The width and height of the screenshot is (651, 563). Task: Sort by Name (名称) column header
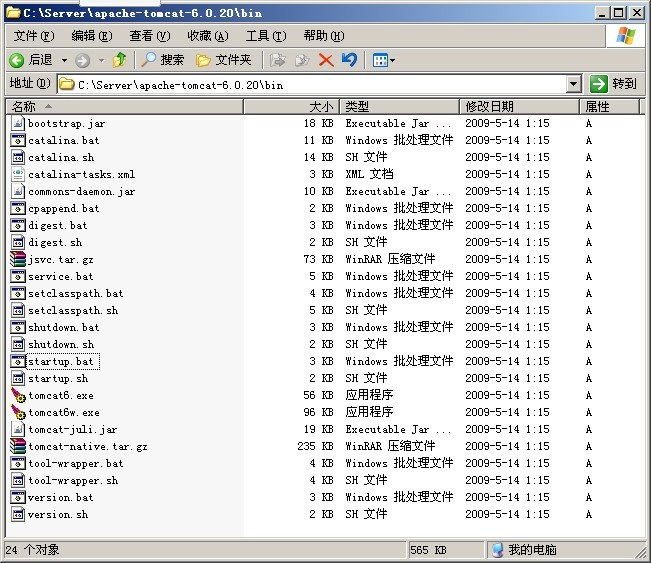(125, 107)
